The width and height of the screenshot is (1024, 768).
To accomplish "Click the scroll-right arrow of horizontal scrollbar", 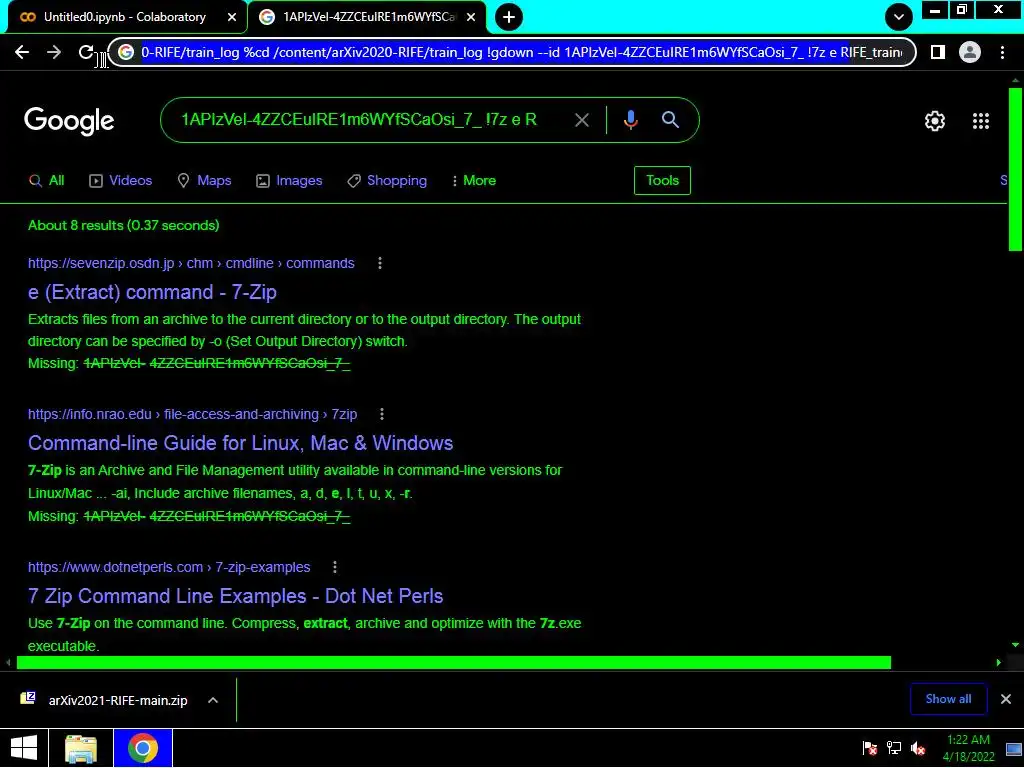I will coord(999,663).
